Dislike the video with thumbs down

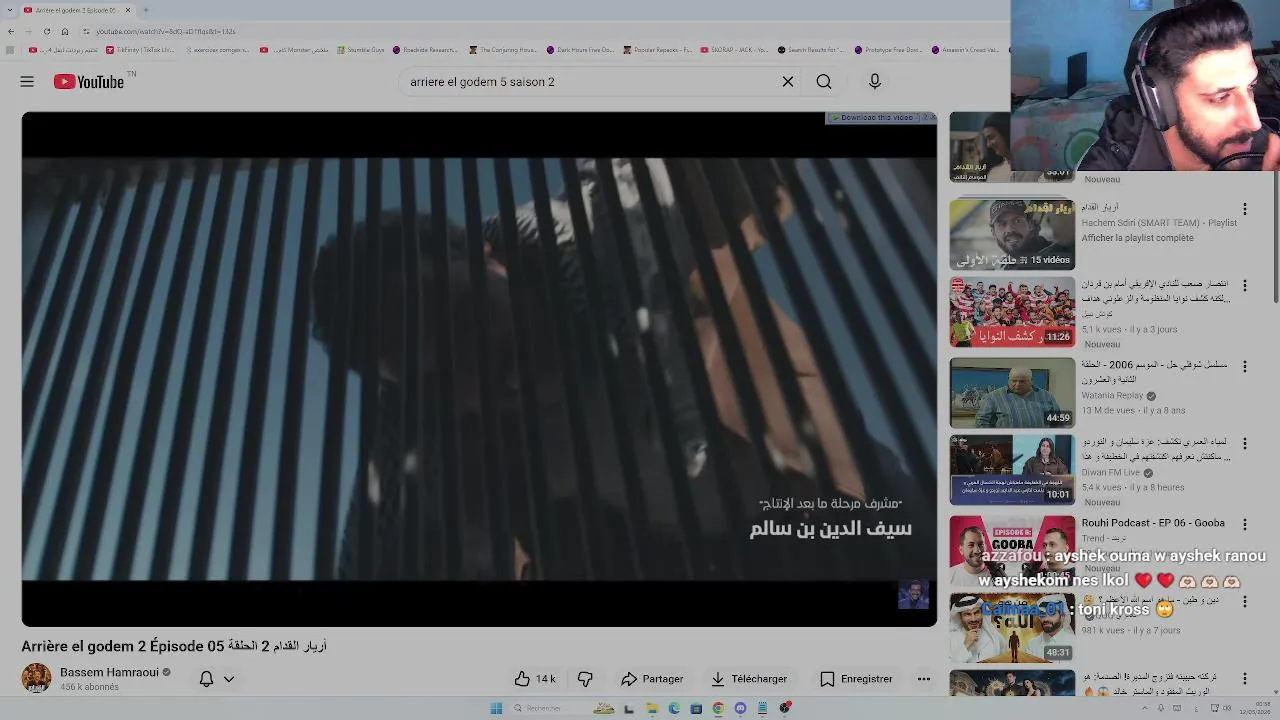click(x=585, y=679)
